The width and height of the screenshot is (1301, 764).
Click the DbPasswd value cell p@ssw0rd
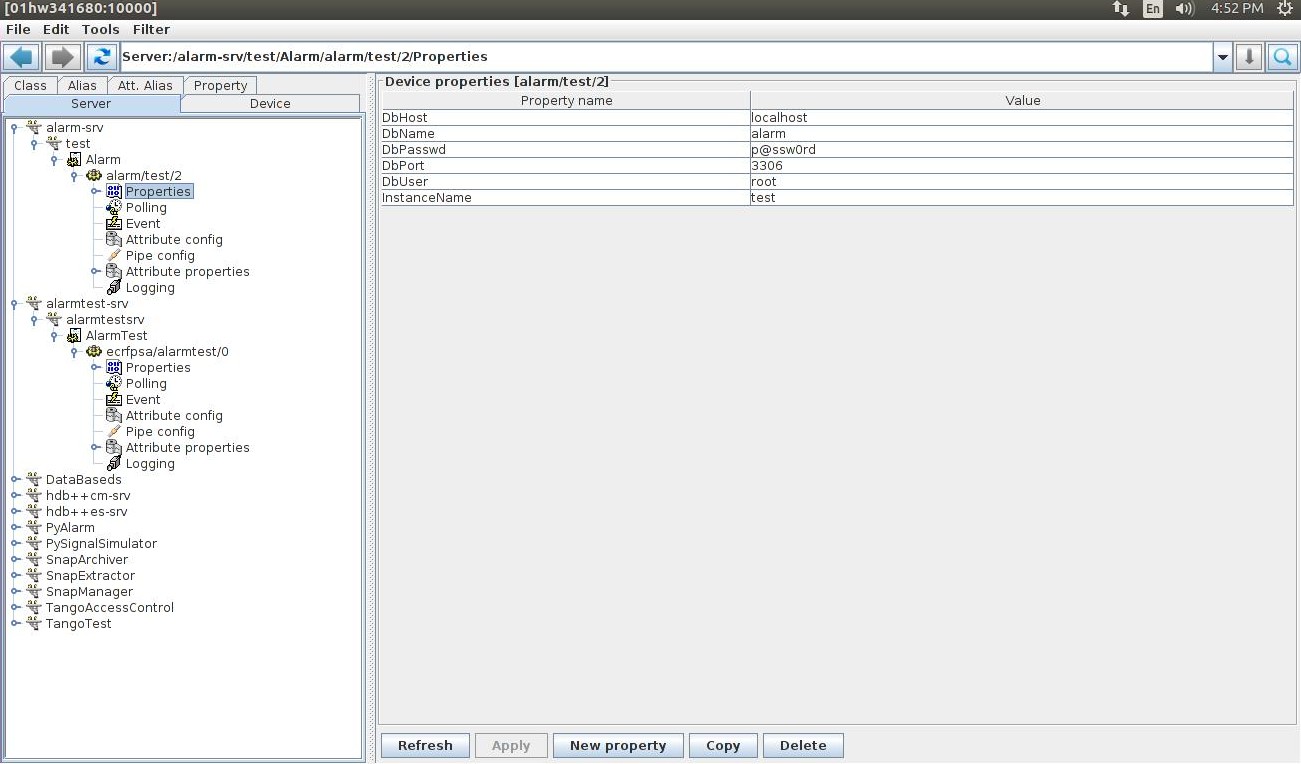point(1021,150)
